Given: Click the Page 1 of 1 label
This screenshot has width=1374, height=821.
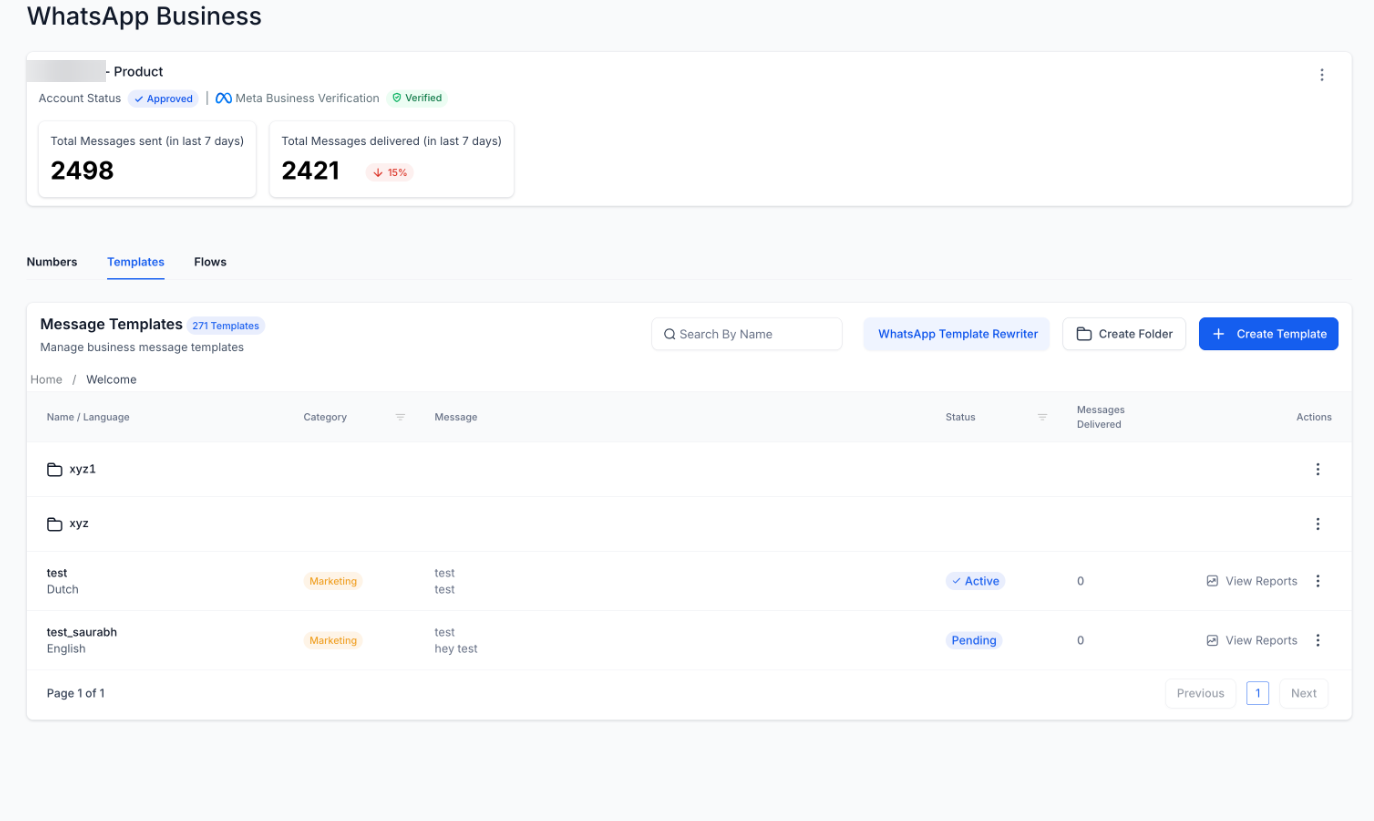Looking at the screenshot, I should [76, 693].
